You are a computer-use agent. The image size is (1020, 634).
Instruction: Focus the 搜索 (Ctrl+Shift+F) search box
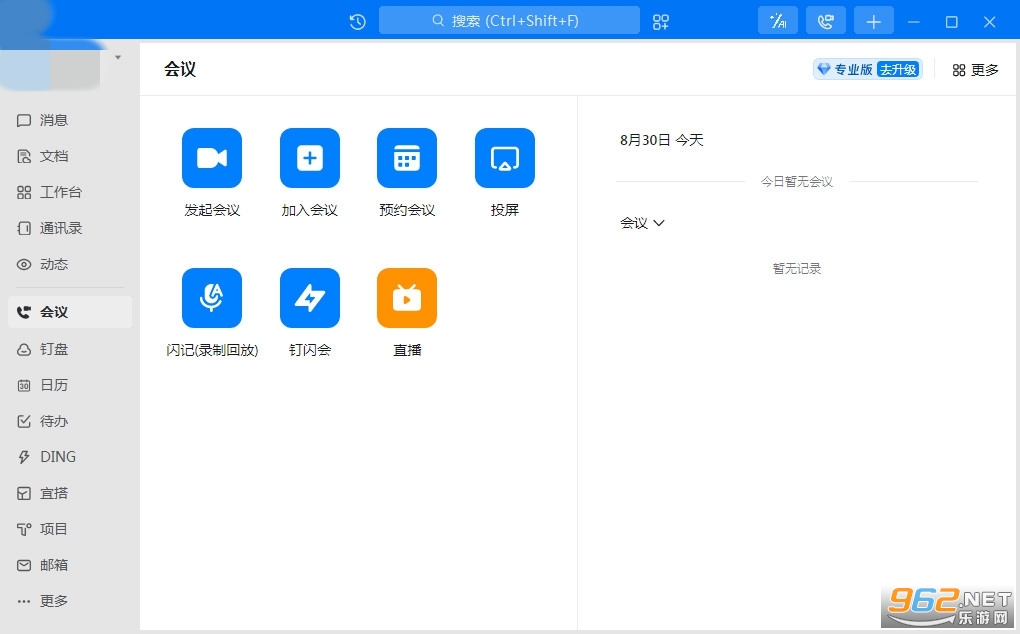point(509,21)
